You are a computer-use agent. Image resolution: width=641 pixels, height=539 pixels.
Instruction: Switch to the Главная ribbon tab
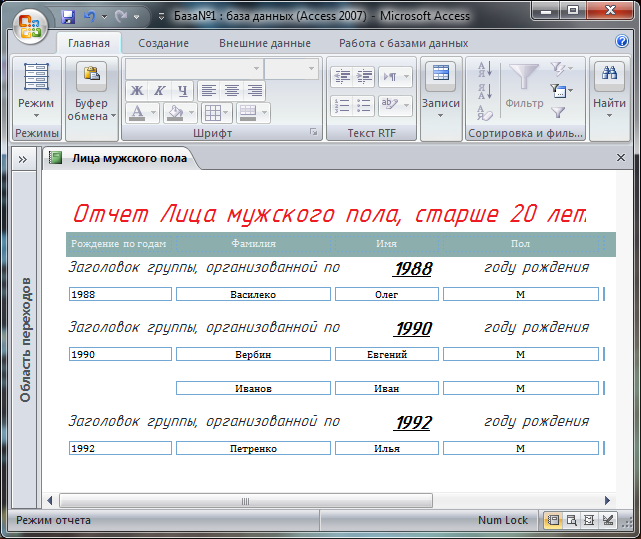click(x=89, y=43)
